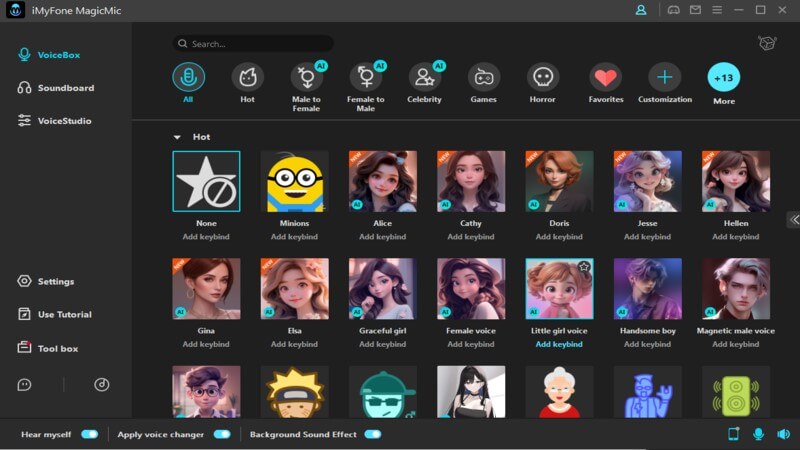This screenshot has height=450, width=800.
Task: Select the green speaker voice thumbnail
Action: click(736, 392)
